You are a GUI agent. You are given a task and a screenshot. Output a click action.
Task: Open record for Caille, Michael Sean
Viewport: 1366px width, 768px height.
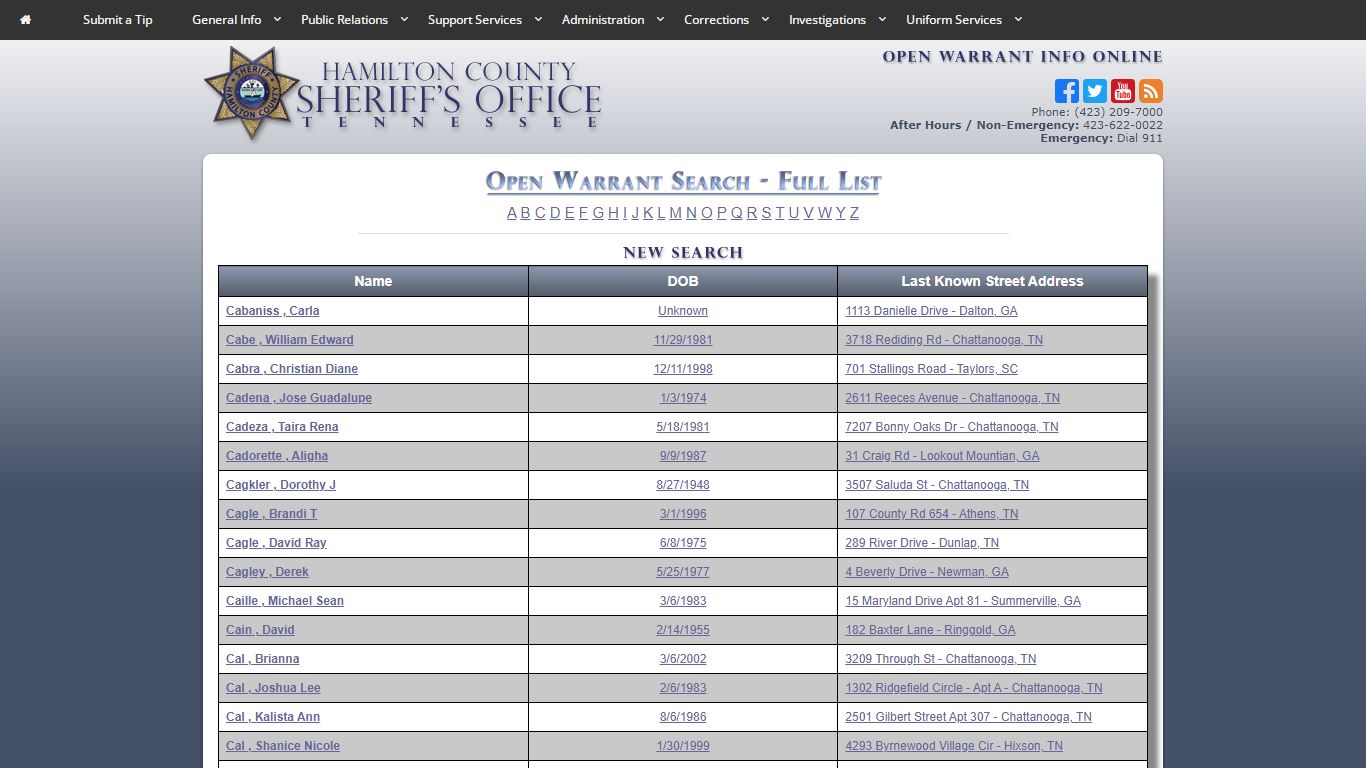coord(284,601)
